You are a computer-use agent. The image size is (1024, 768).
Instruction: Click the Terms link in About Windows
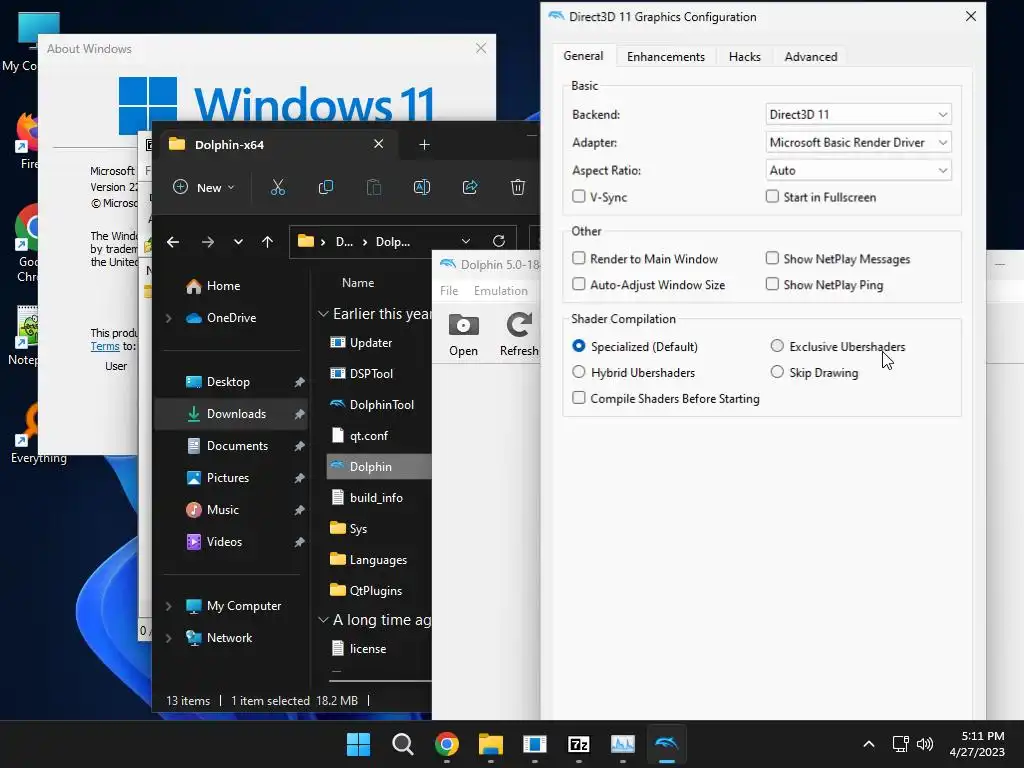(105, 346)
